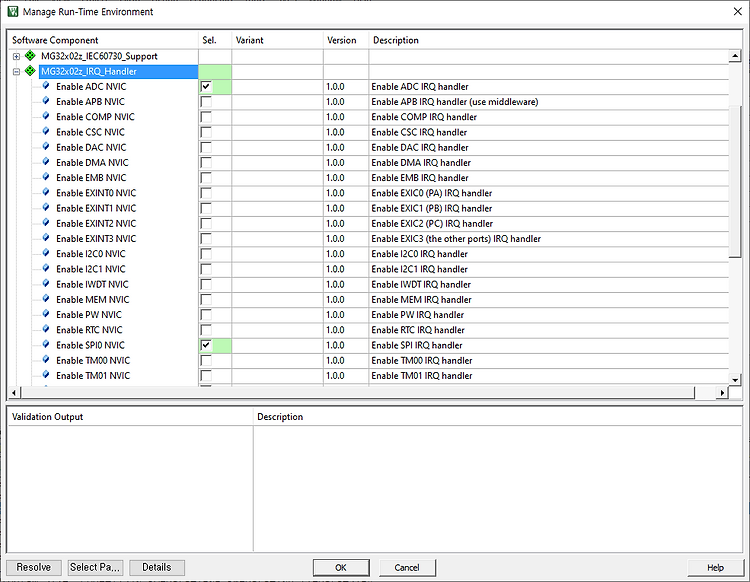Tick the Enable I2C0 NVIC checkbox
Screen dimensions: 750x582
click(x=206, y=254)
